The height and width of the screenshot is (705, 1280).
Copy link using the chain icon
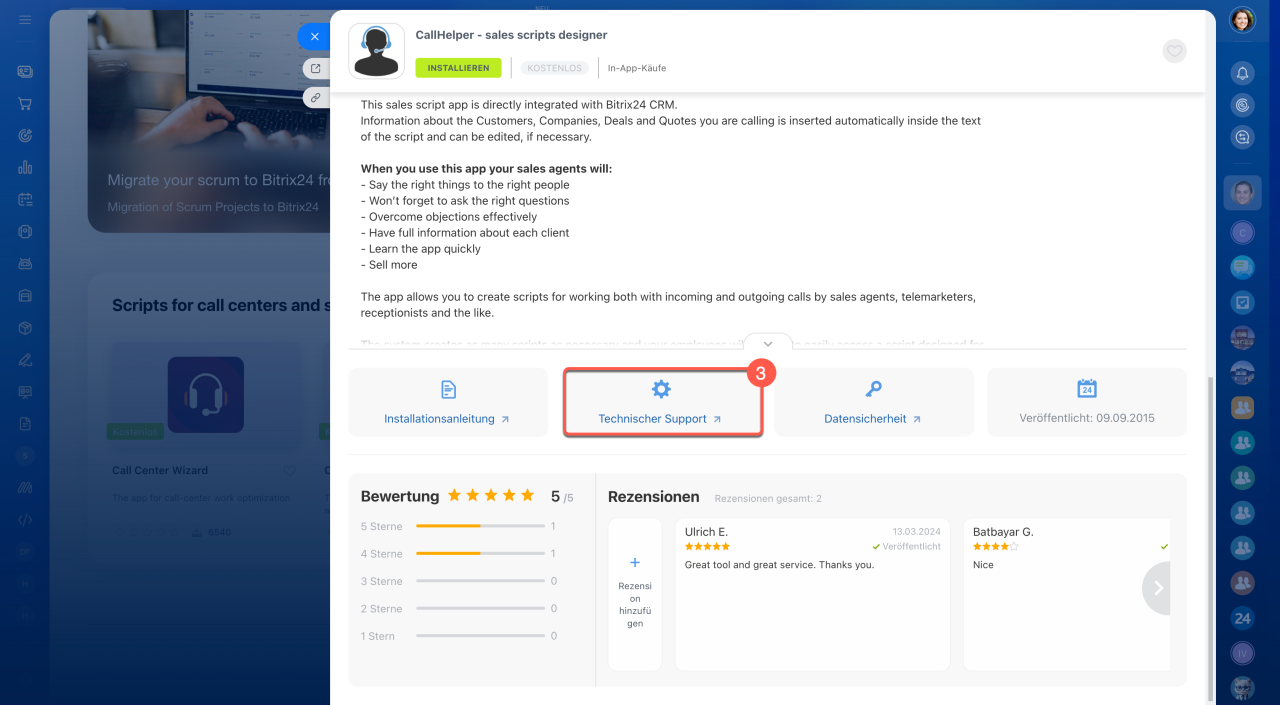click(x=316, y=98)
